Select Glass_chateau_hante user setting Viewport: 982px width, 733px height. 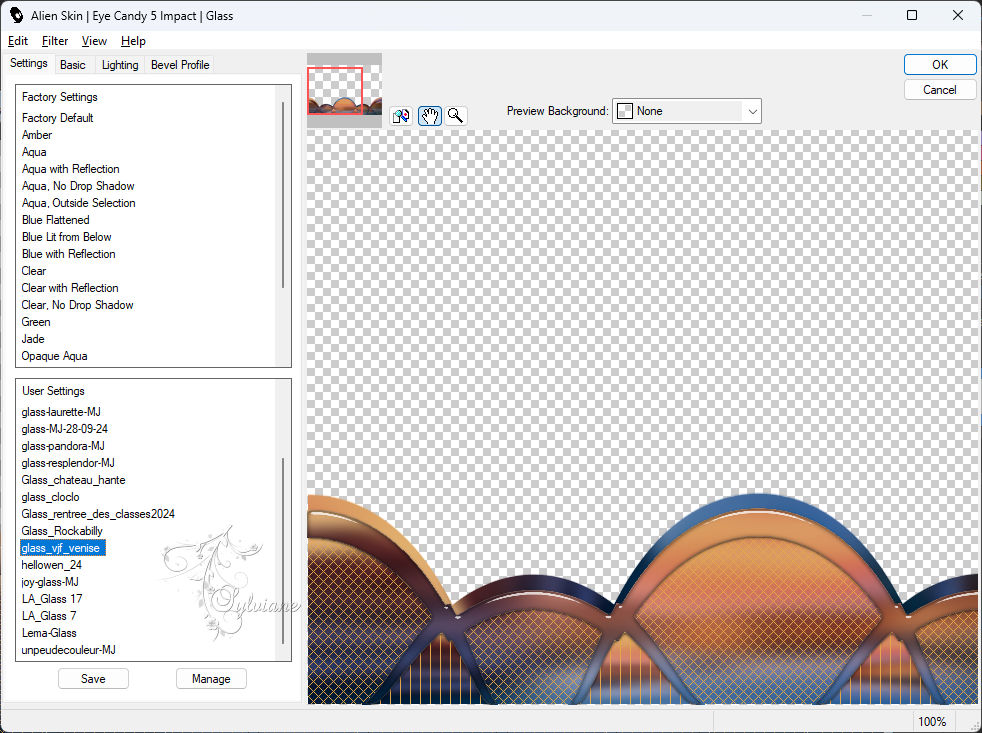tap(73, 479)
